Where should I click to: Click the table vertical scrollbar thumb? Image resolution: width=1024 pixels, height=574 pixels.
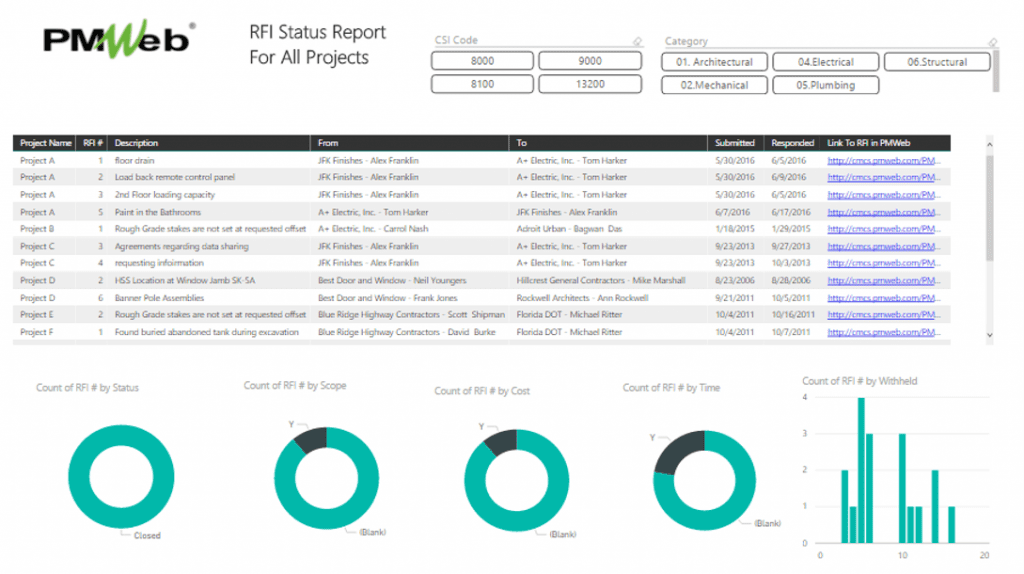pos(989,208)
